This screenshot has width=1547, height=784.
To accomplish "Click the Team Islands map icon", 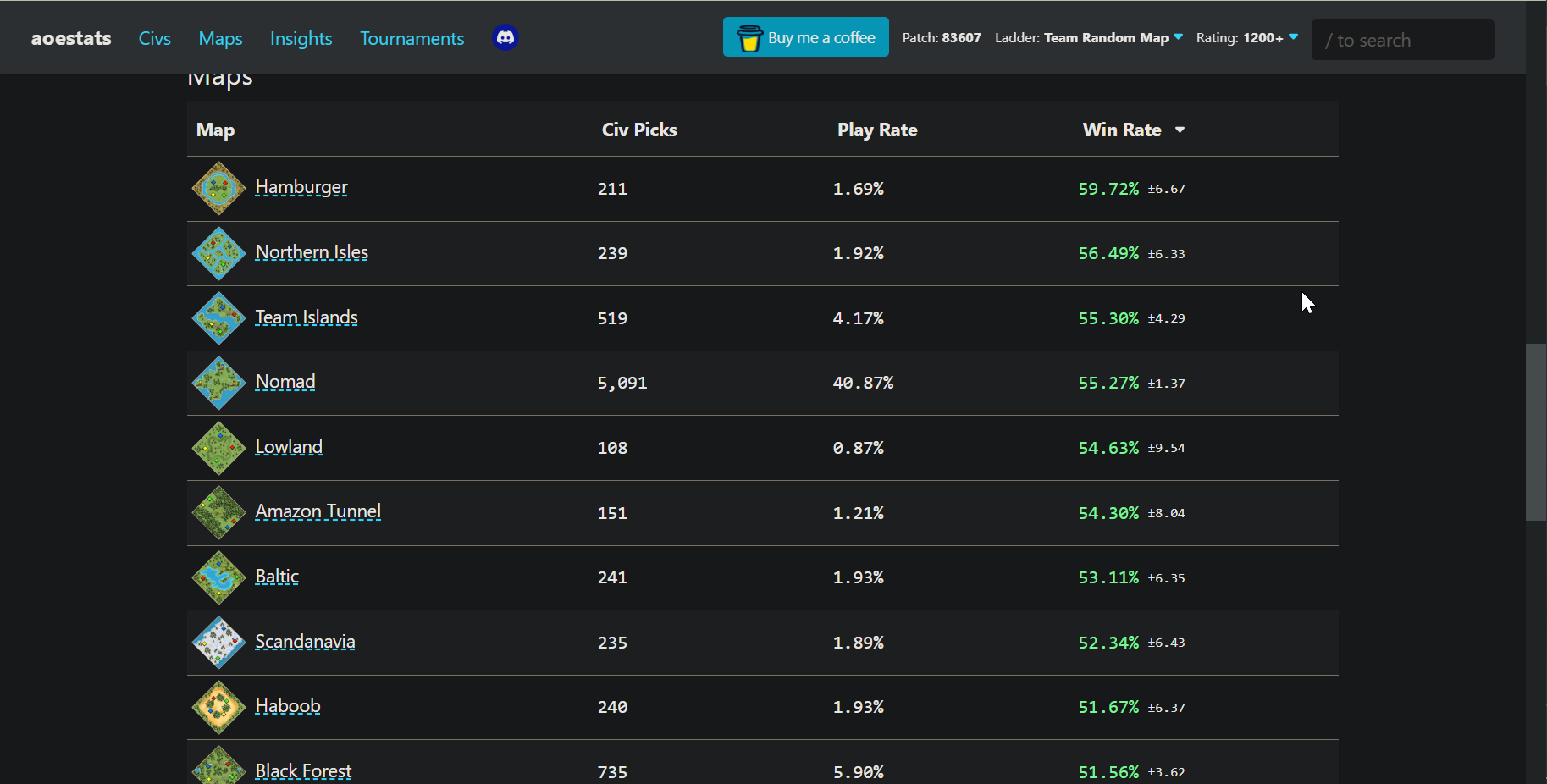I will point(218,318).
